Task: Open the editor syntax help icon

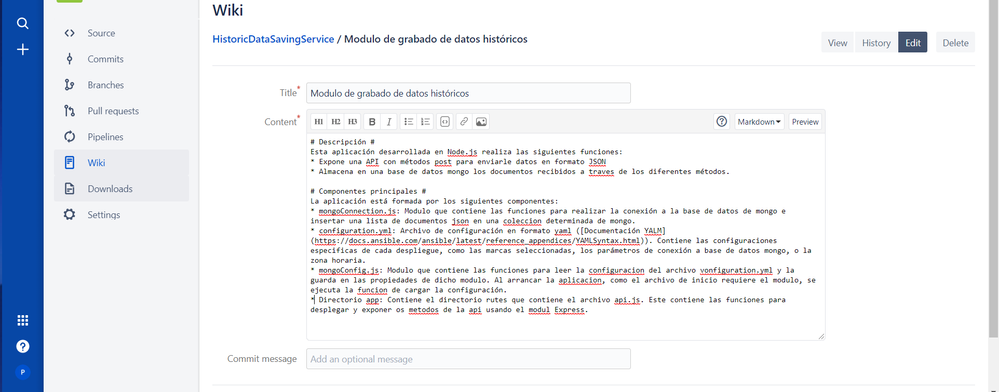Action: point(722,122)
